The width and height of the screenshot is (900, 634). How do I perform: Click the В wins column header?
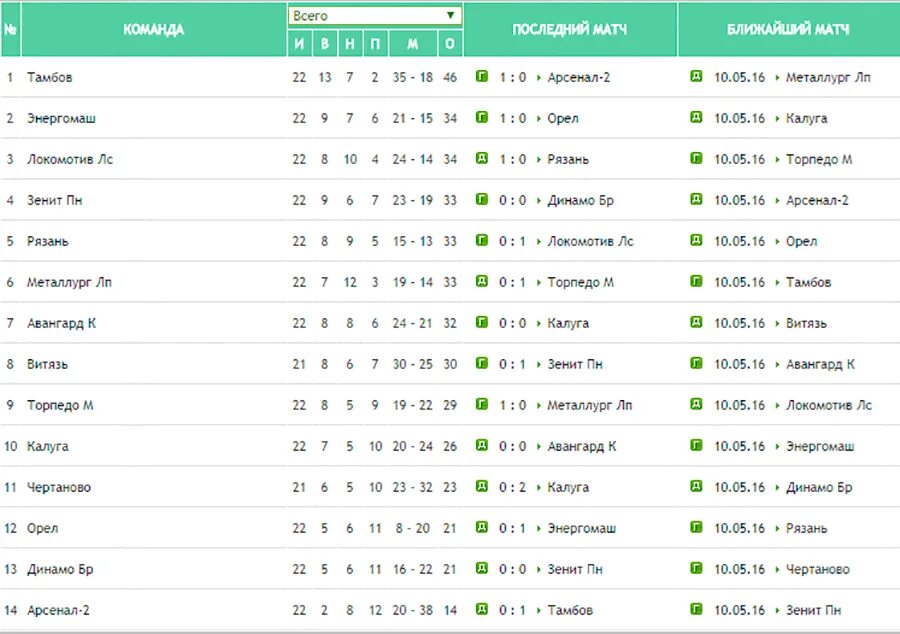[325, 43]
